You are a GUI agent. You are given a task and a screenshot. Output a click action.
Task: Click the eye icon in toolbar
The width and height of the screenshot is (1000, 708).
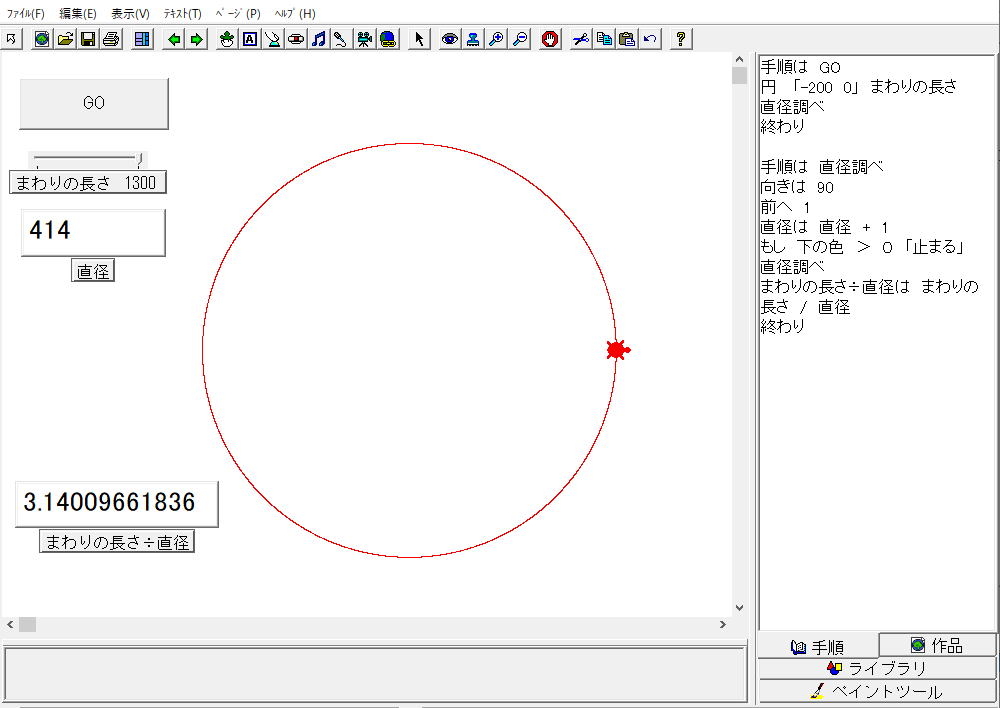click(x=450, y=39)
